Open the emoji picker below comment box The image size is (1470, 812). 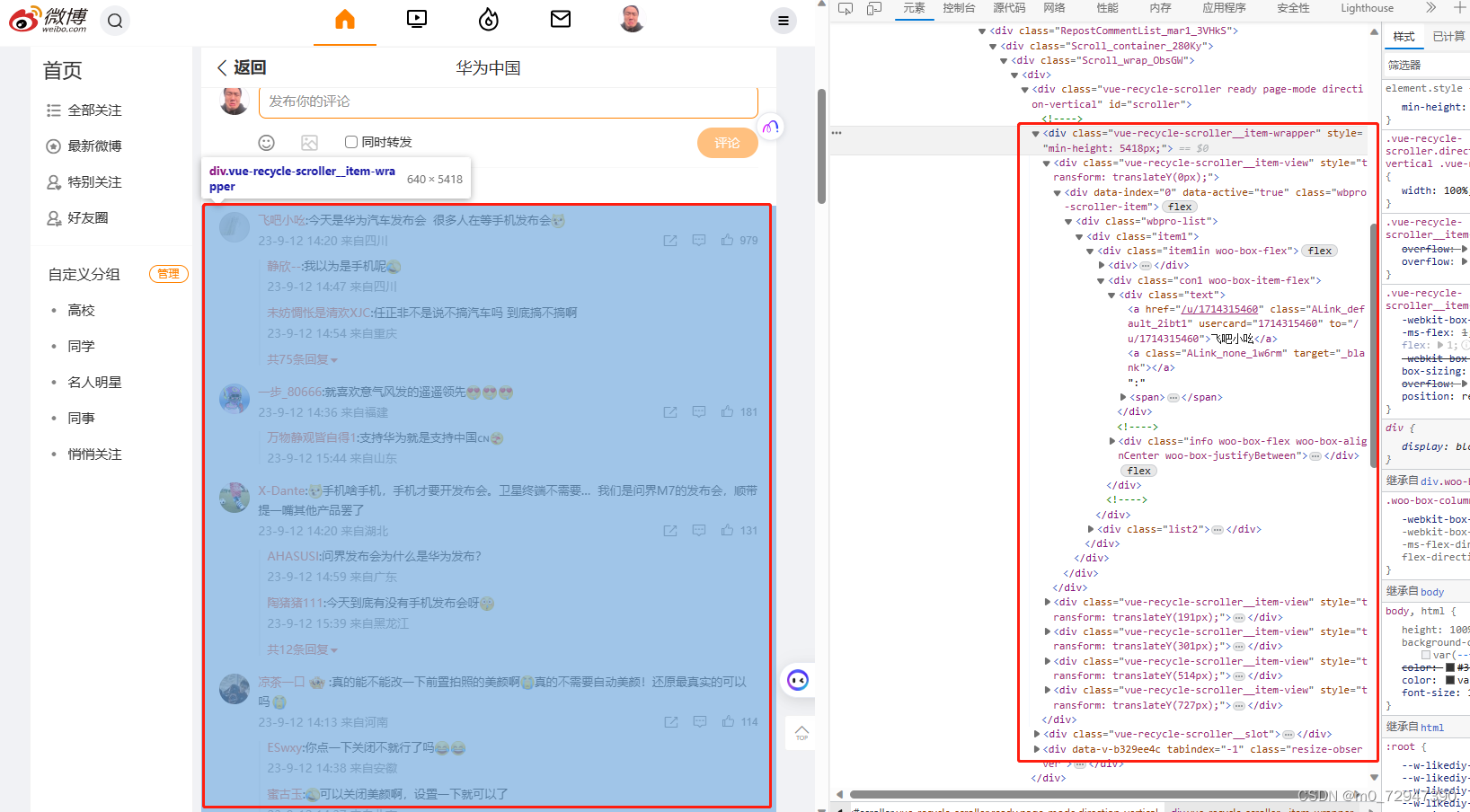click(266, 142)
